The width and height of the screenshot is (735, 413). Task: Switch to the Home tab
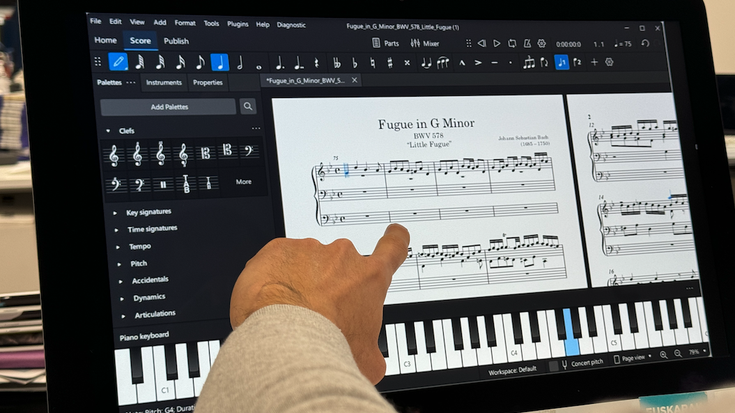(105, 40)
